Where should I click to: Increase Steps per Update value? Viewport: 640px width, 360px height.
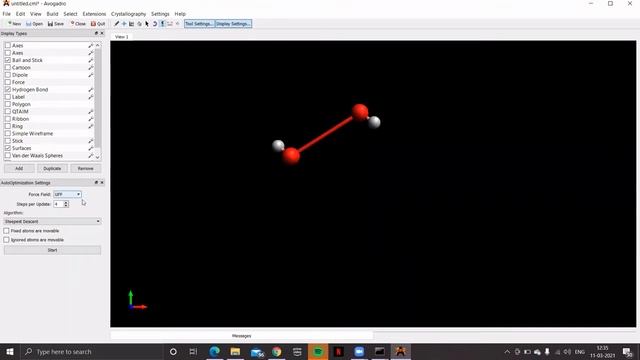(x=66, y=202)
